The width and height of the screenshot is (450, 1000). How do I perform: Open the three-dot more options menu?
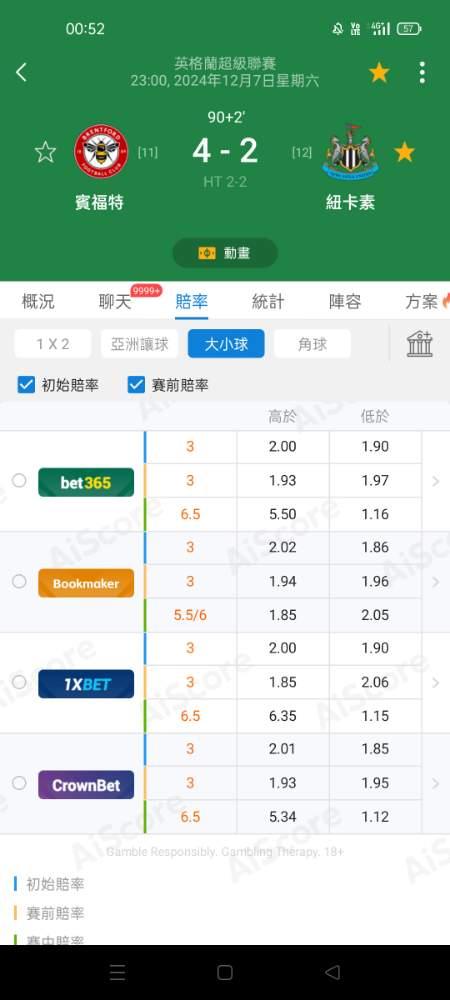pyautogui.click(x=422, y=73)
